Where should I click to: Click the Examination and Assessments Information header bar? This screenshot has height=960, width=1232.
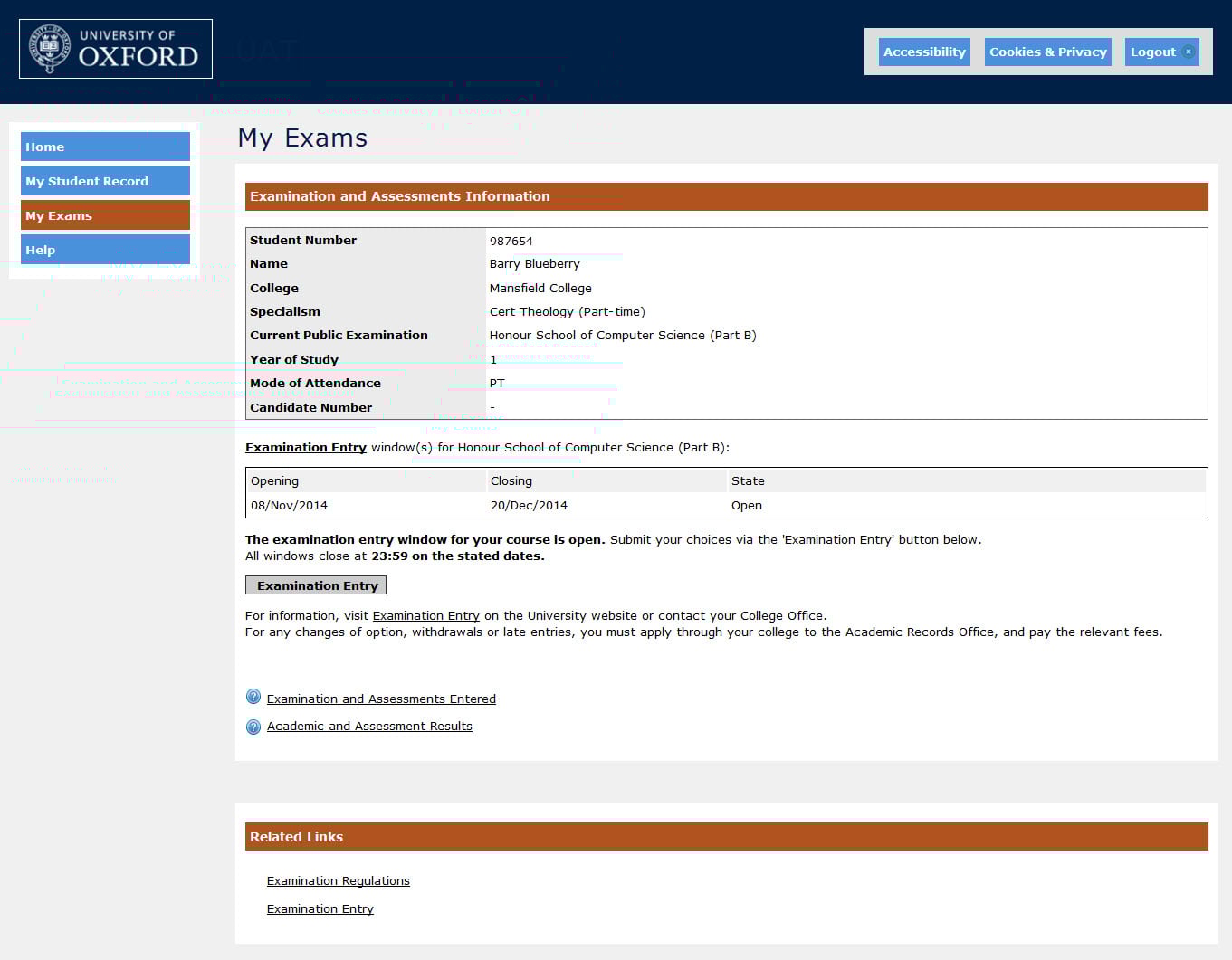[726, 196]
